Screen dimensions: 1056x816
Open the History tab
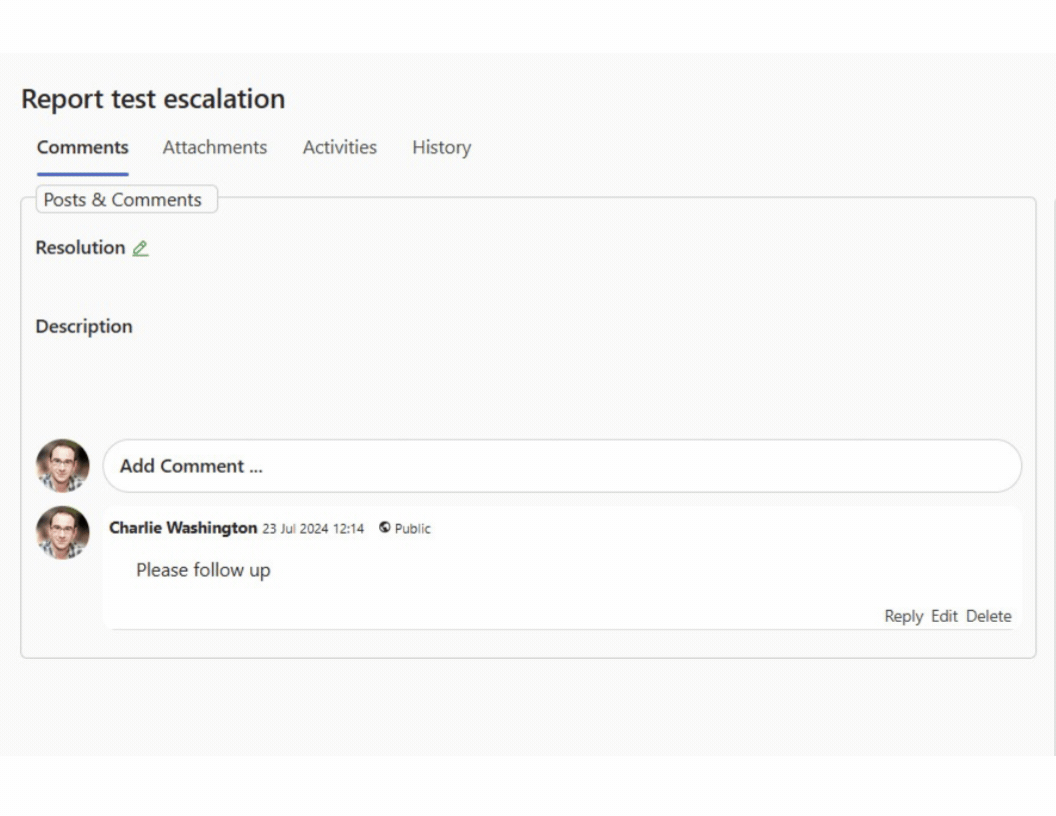tap(442, 147)
